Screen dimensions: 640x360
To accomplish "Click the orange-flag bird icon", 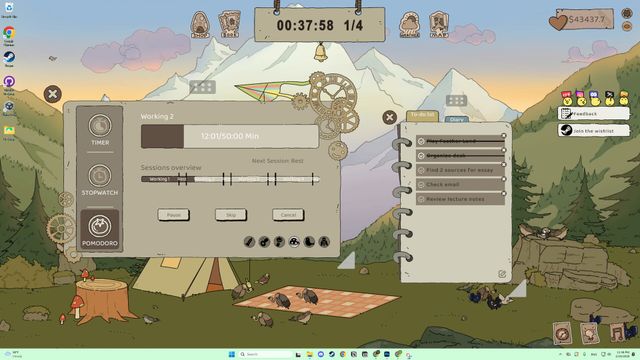I will (624, 98).
